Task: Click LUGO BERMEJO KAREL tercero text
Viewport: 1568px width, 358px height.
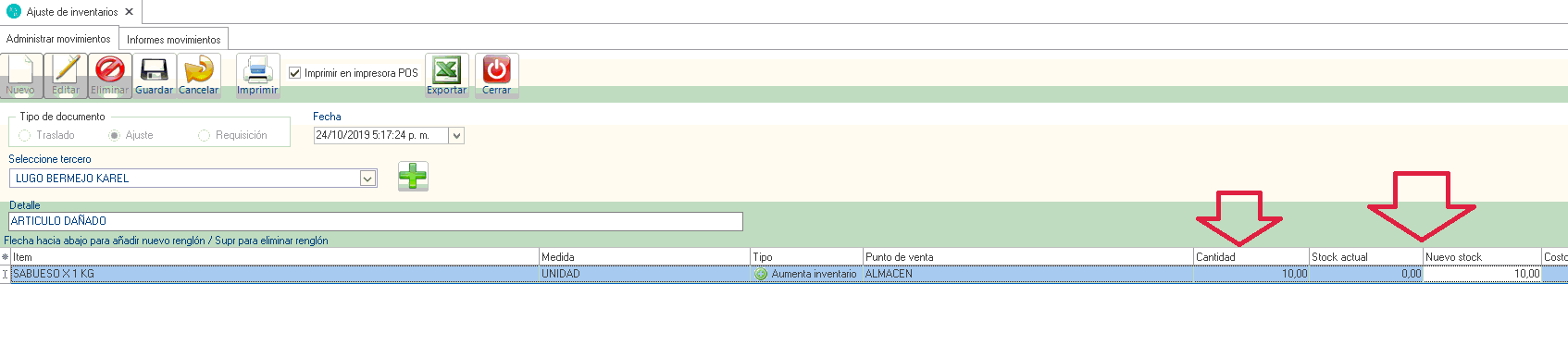Action: click(x=72, y=179)
